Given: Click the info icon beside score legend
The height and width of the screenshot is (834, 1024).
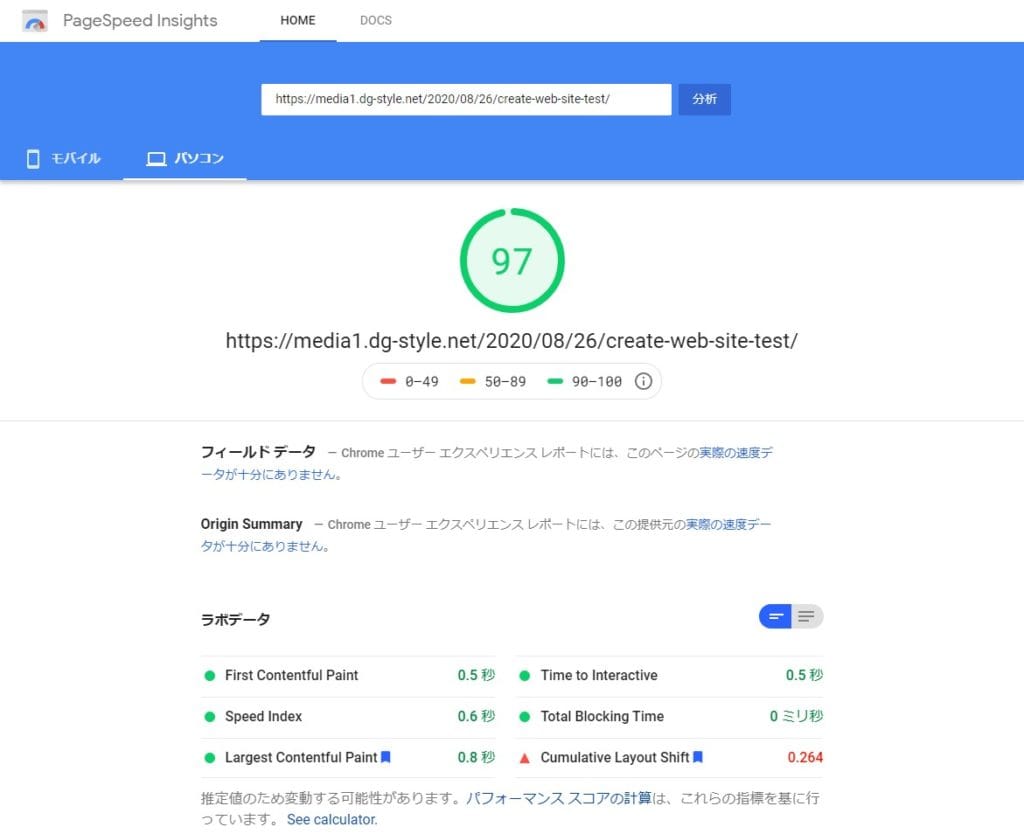Looking at the screenshot, I should click(644, 381).
